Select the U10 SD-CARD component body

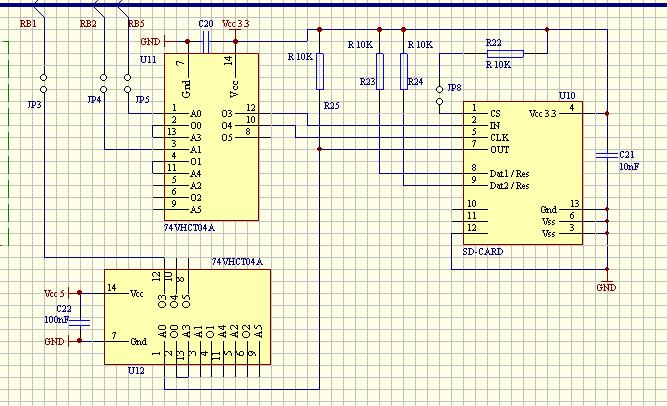tap(523, 173)
